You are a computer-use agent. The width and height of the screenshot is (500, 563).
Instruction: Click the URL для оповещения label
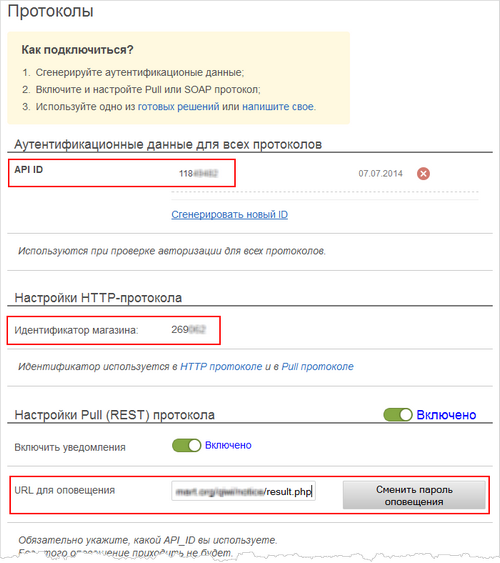[65, 490]
